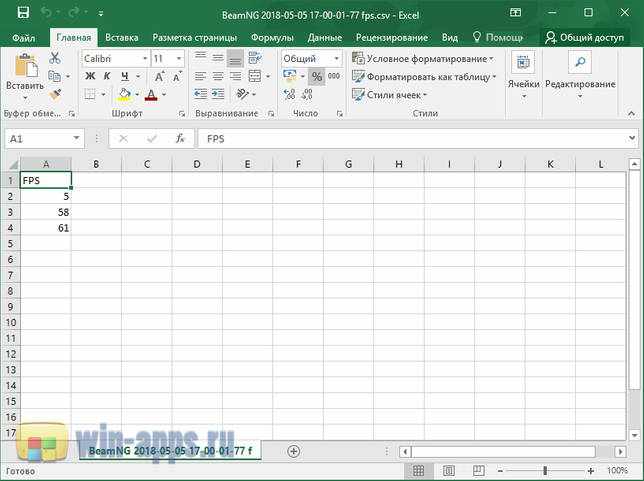Click the Name Box showing A1

44,139
